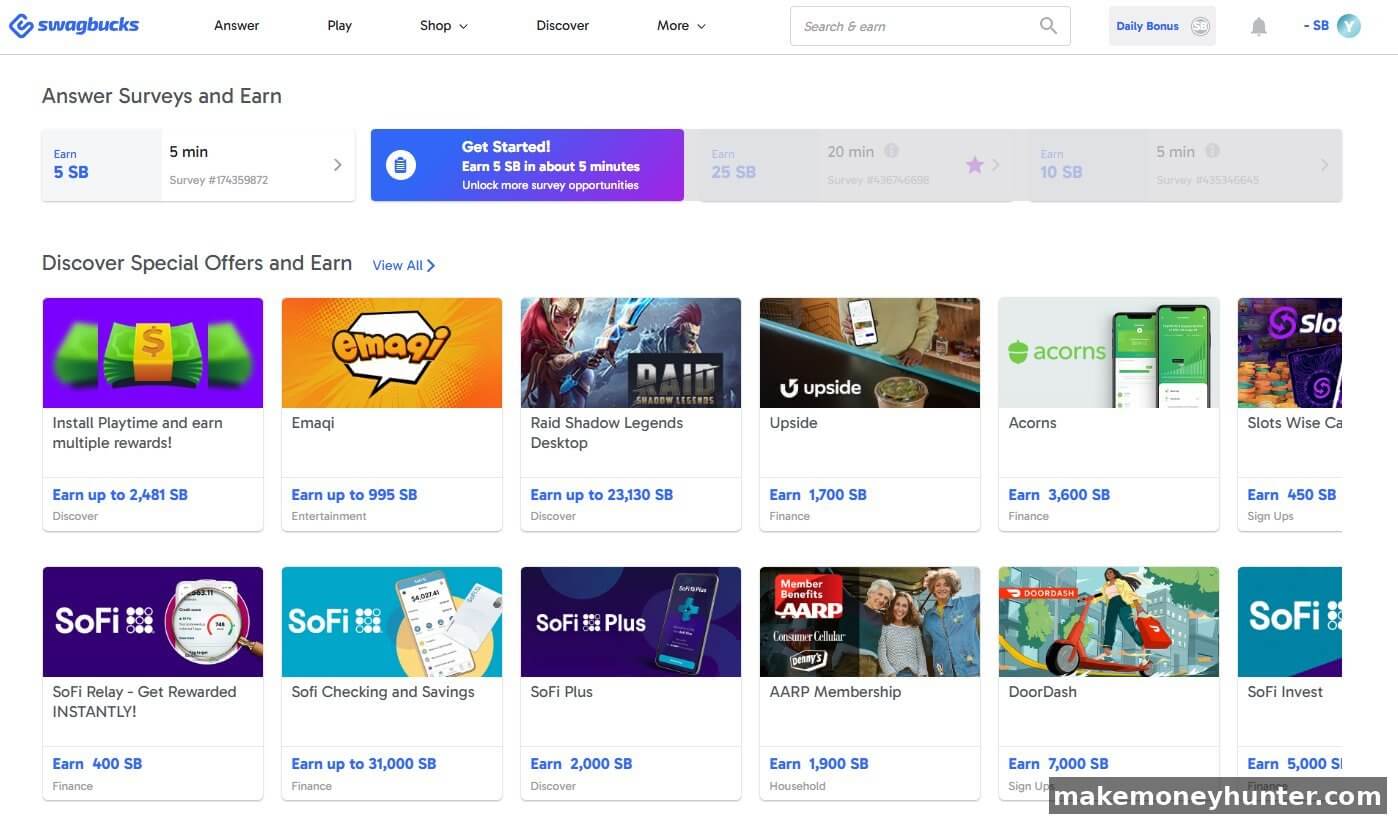The height and width of the screenshot is (825, 1398).
Task: Open the Emaqi offer image
Action: click(x=392, y=353)
